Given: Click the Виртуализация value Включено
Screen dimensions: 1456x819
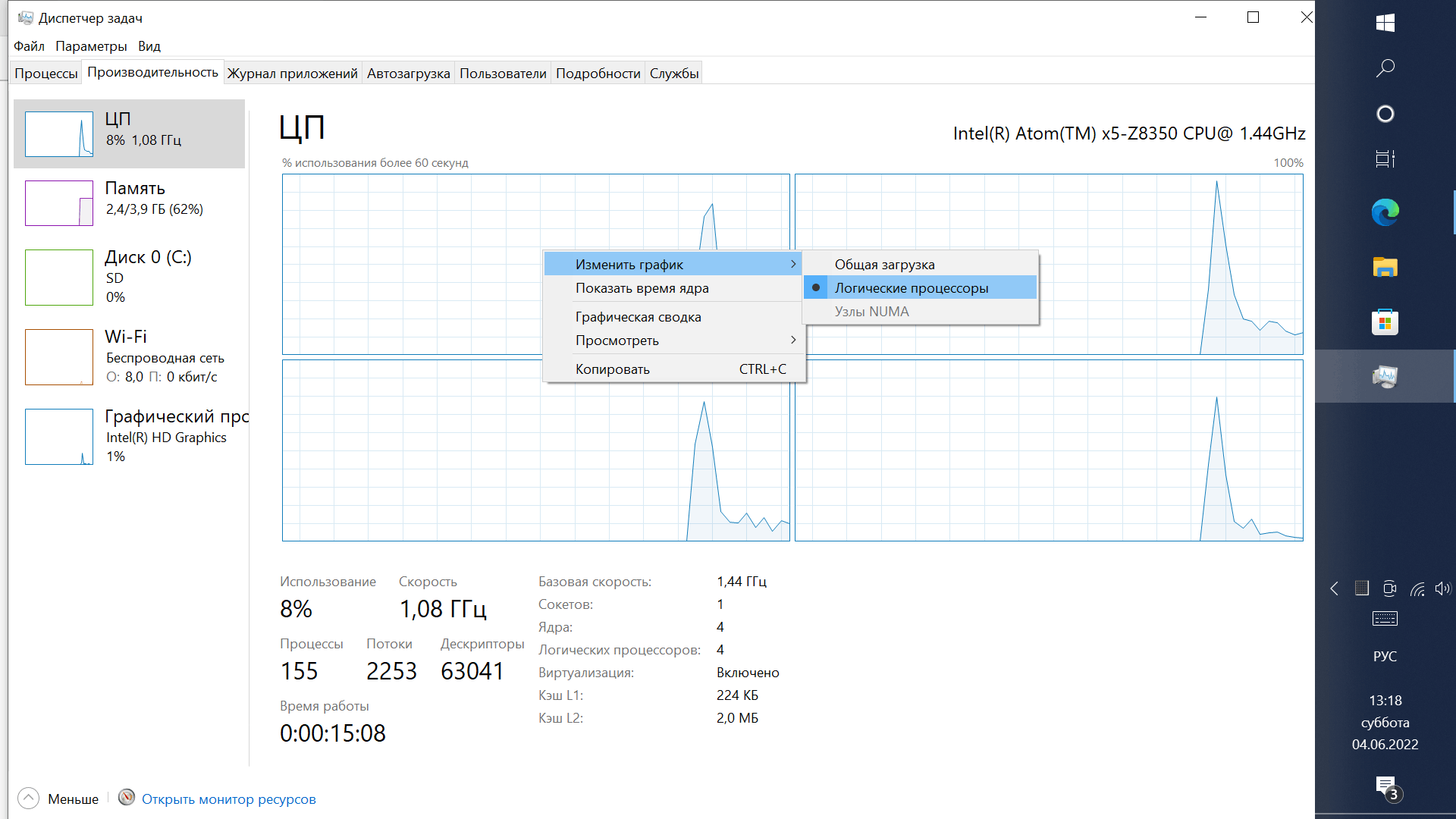Looking at the screenshot, I should pos(748,673).
